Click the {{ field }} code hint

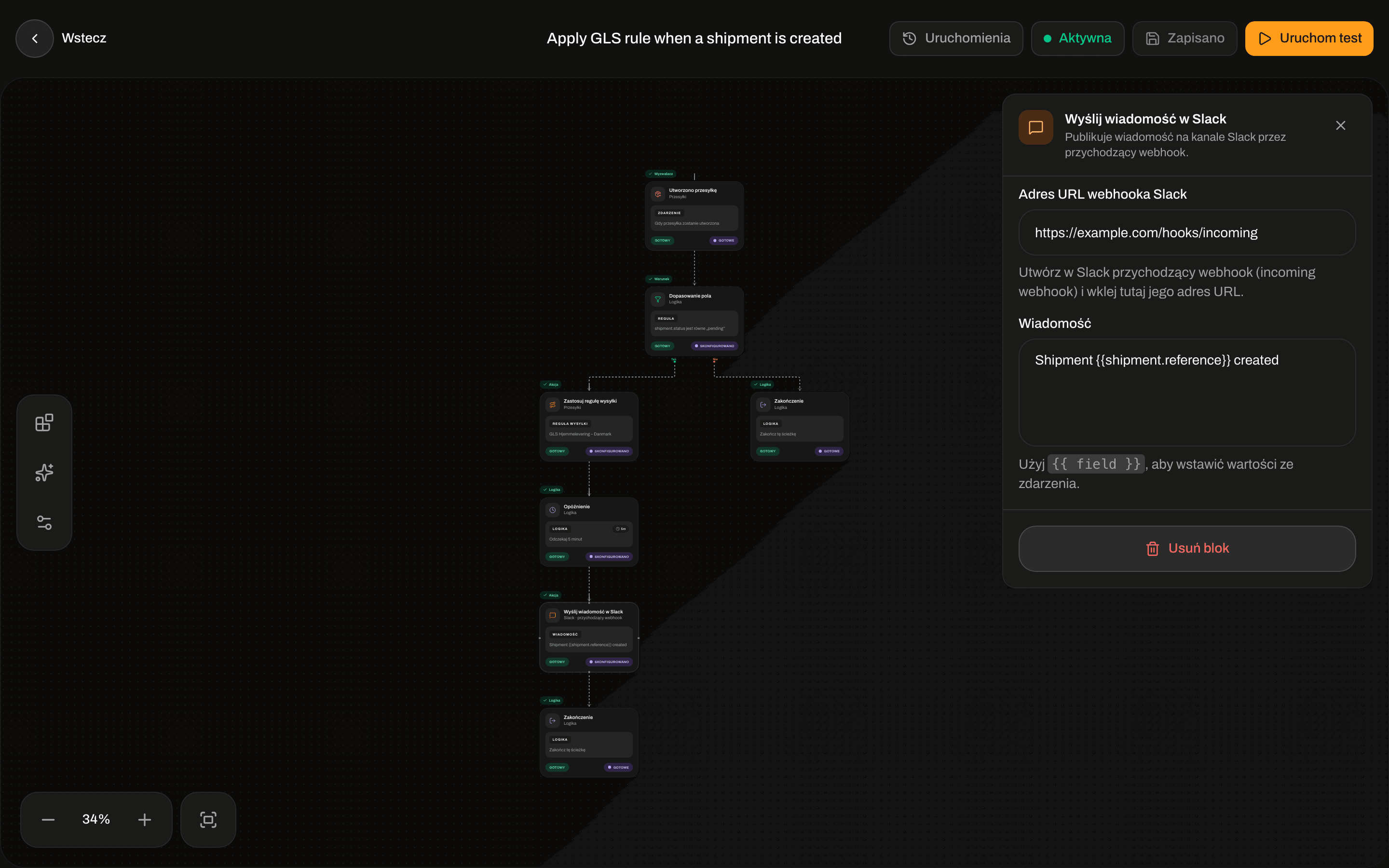(1096, 464)
